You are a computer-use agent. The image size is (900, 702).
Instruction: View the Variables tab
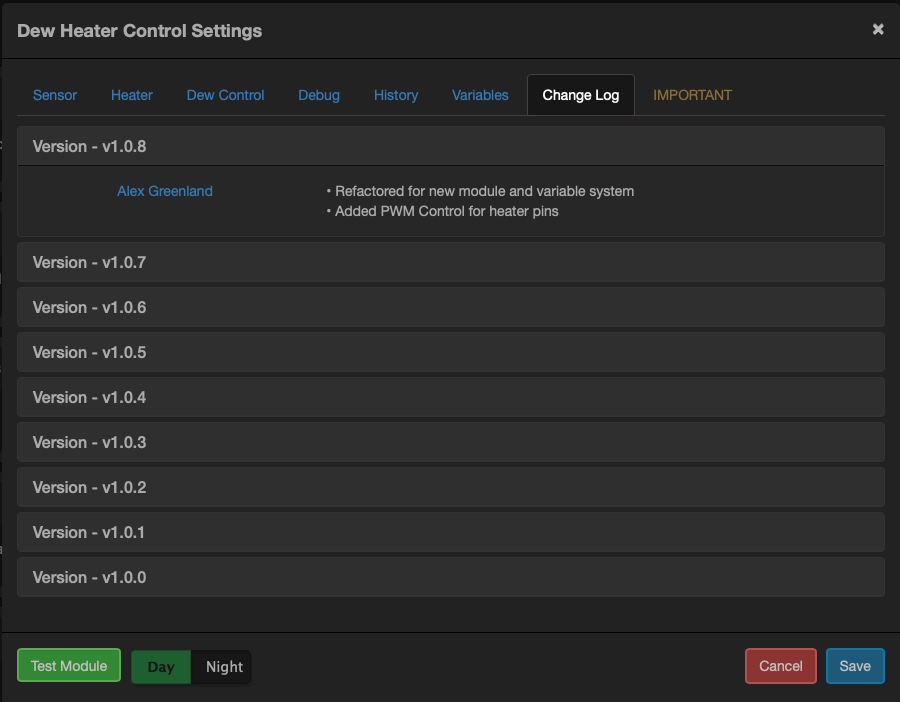480,95
